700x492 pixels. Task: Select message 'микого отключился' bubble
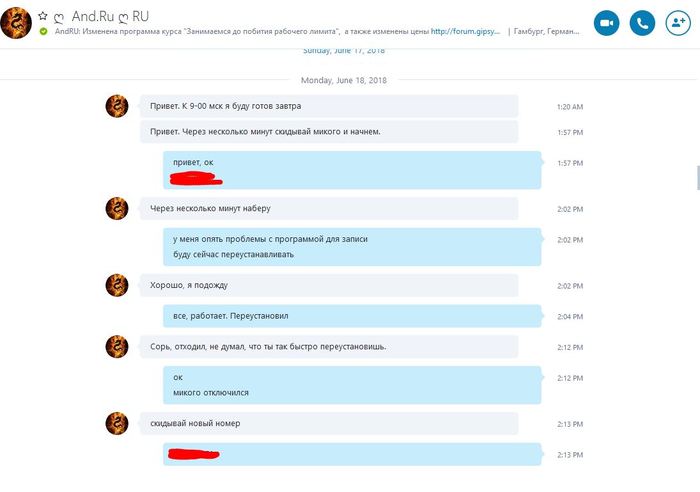(x=352, y=385)
